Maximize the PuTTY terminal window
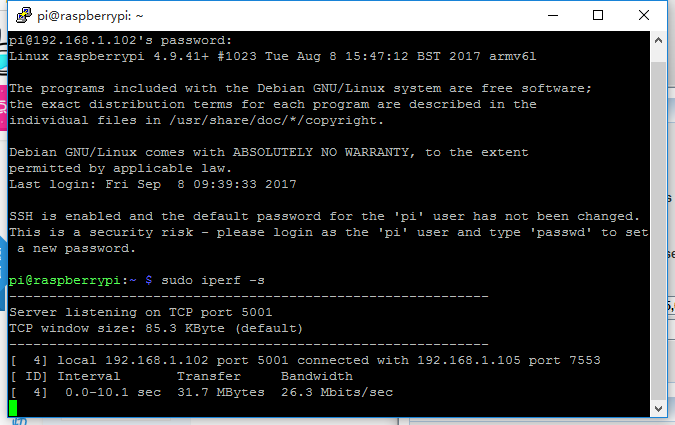The height and width of the screenshot is (425, 675). [597, 15]
